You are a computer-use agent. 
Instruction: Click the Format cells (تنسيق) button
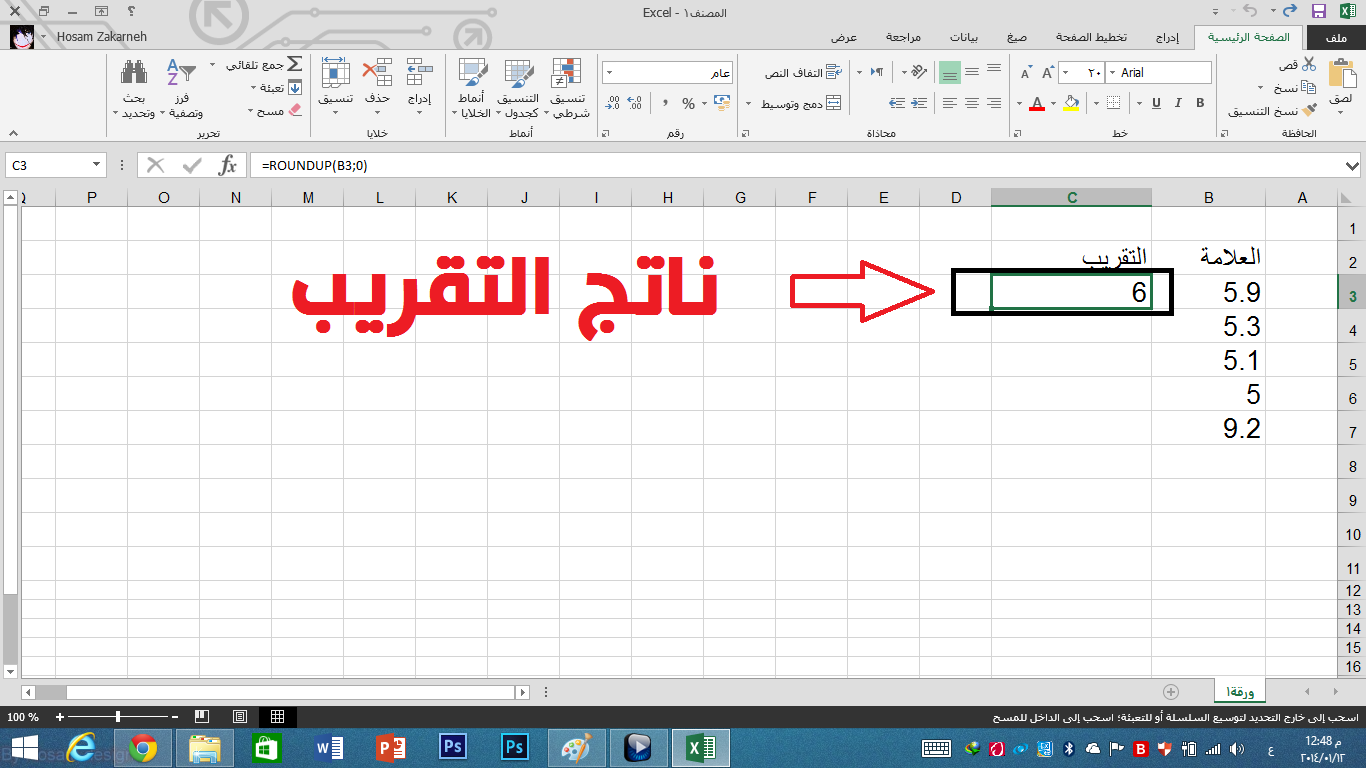335,83
